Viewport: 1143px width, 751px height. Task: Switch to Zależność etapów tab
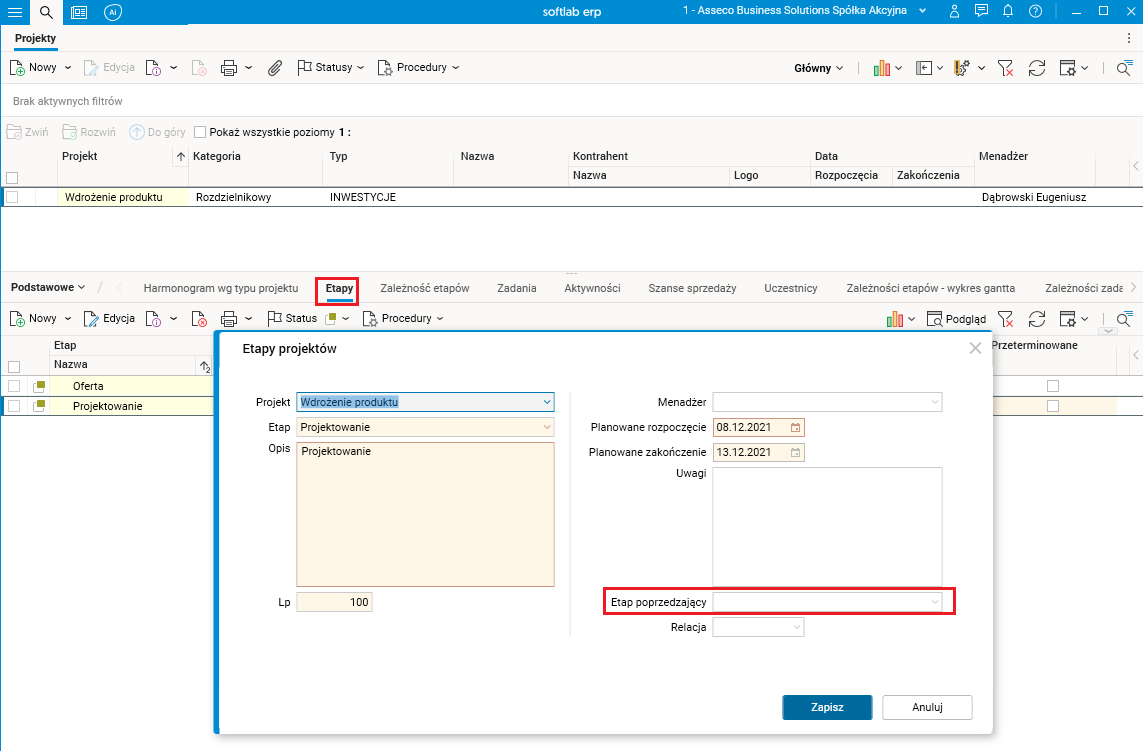click(425, 288)
